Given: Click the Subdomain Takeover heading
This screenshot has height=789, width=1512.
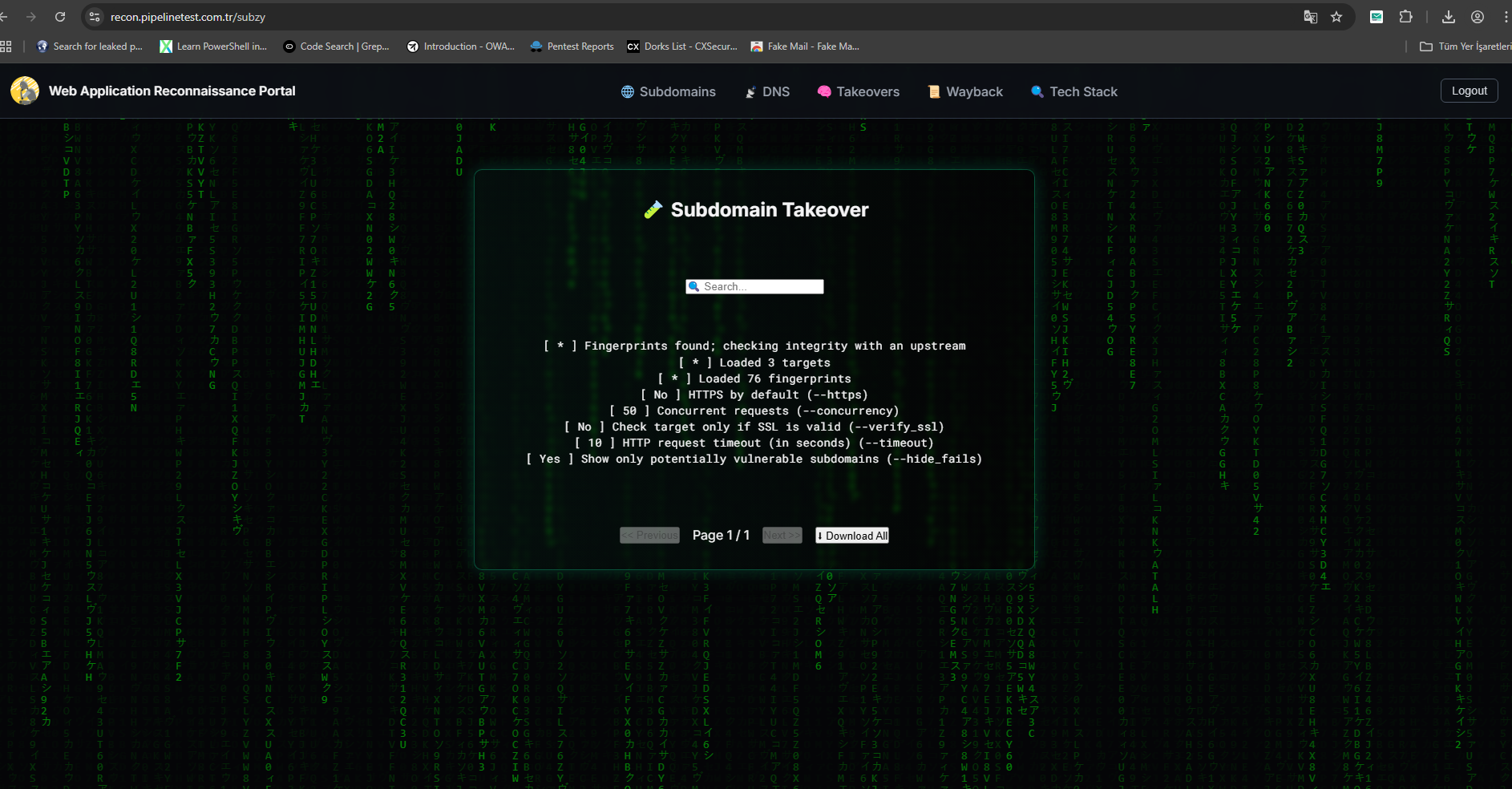Looking at the screenshot, I should (770, 210).
